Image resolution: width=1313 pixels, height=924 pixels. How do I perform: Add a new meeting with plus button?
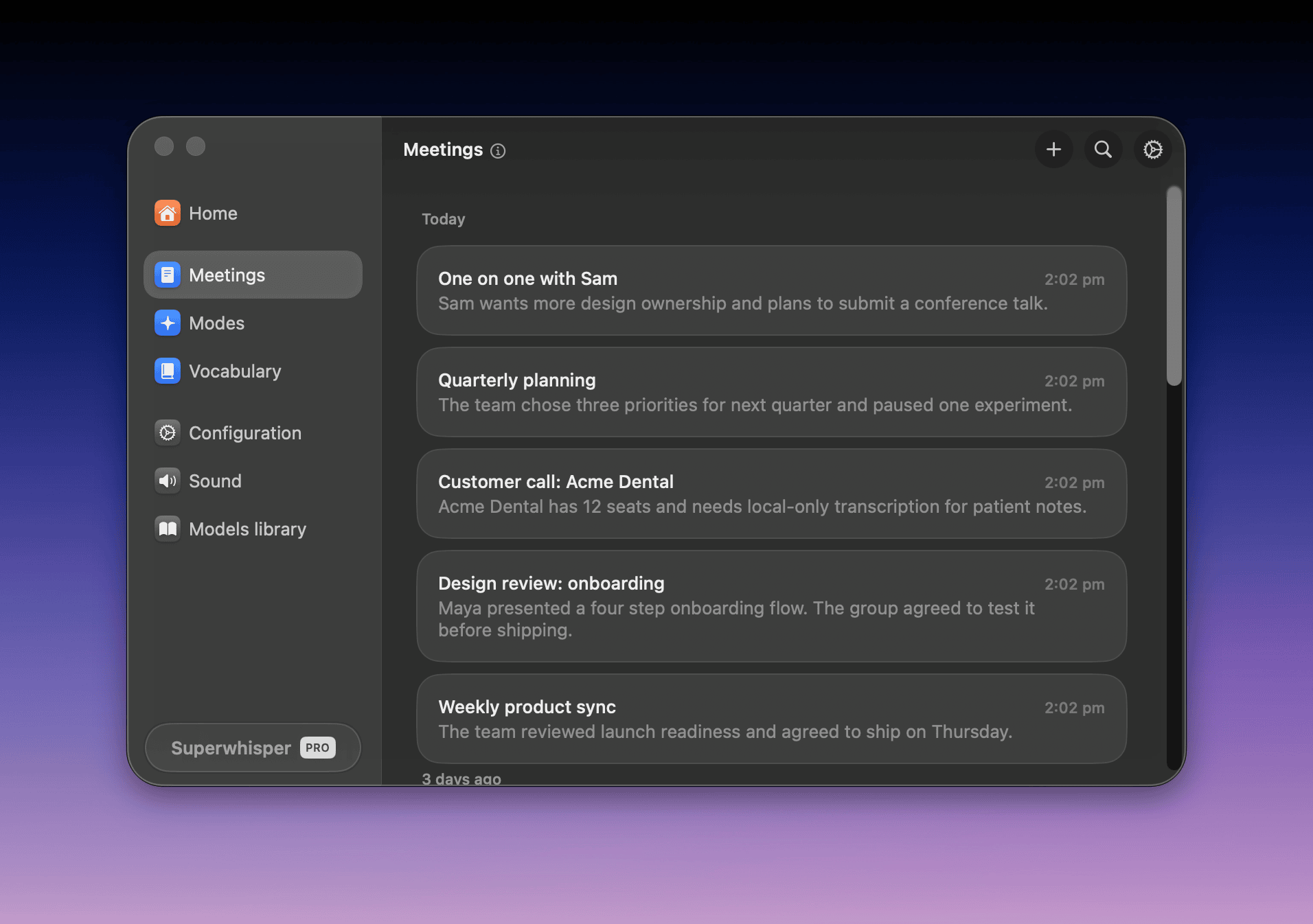tap(1054, 150)
